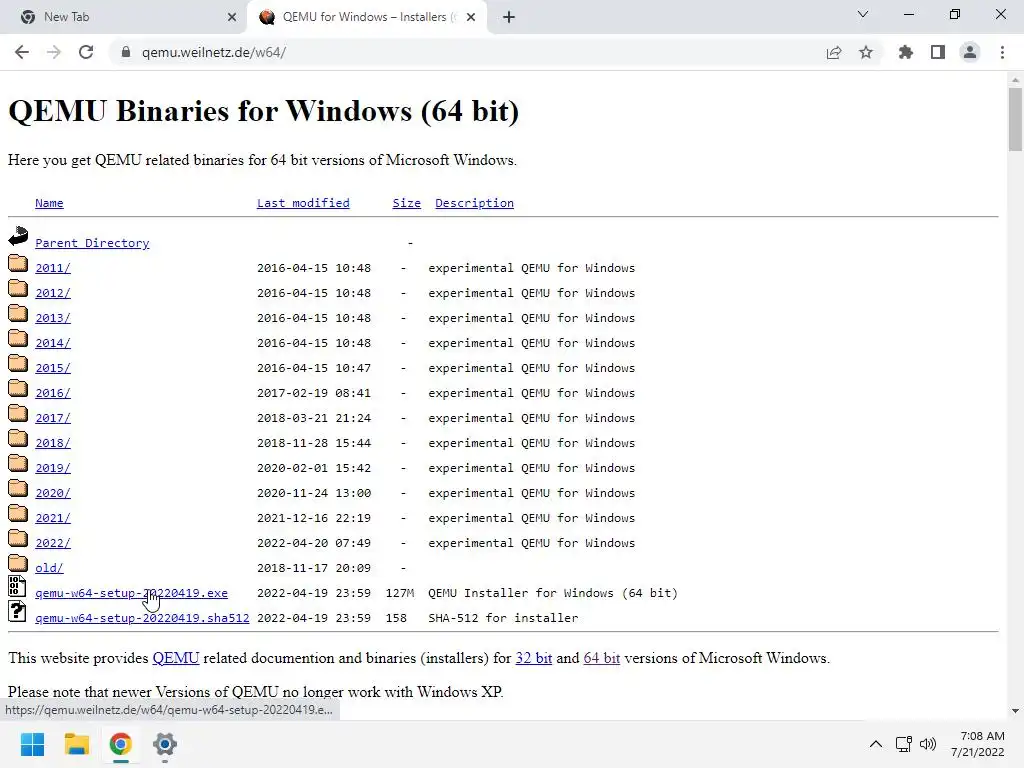Open the 2021/ directory link

tap(53, 519)
